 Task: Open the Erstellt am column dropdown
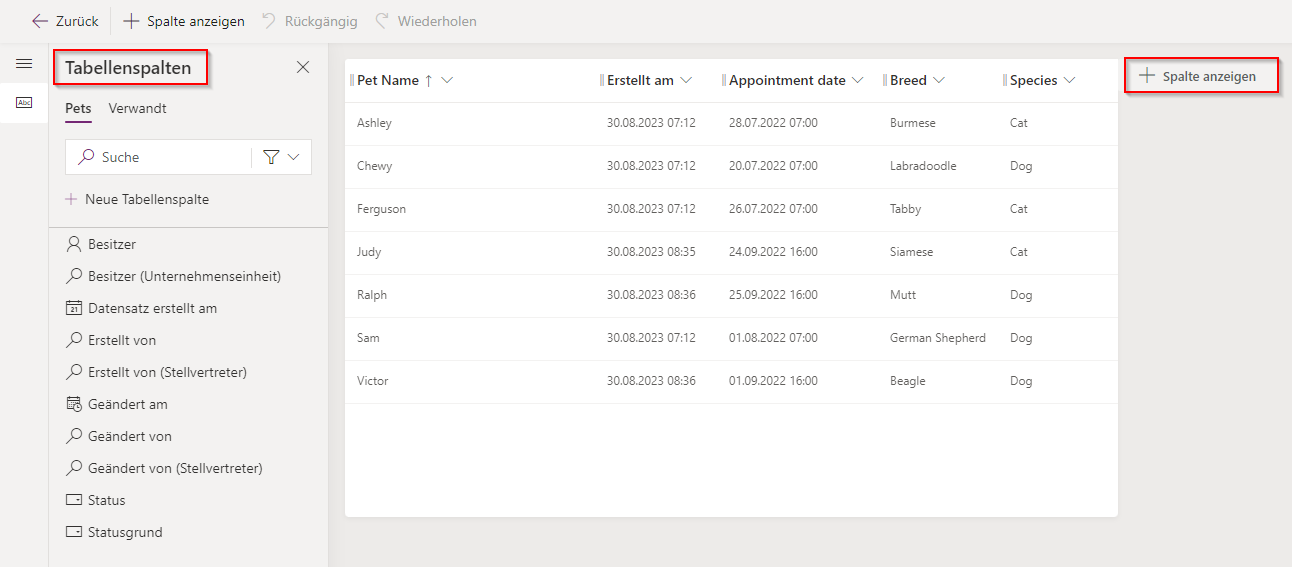tap(686, 80)
